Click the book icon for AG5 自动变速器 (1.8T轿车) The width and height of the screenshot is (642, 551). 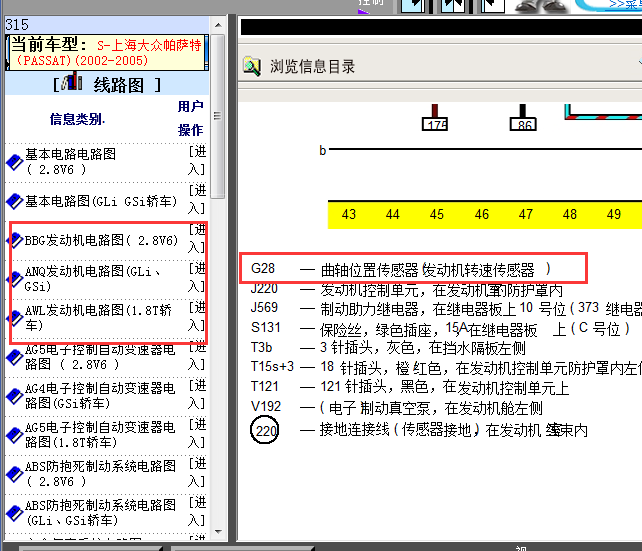tap(15, 435)
